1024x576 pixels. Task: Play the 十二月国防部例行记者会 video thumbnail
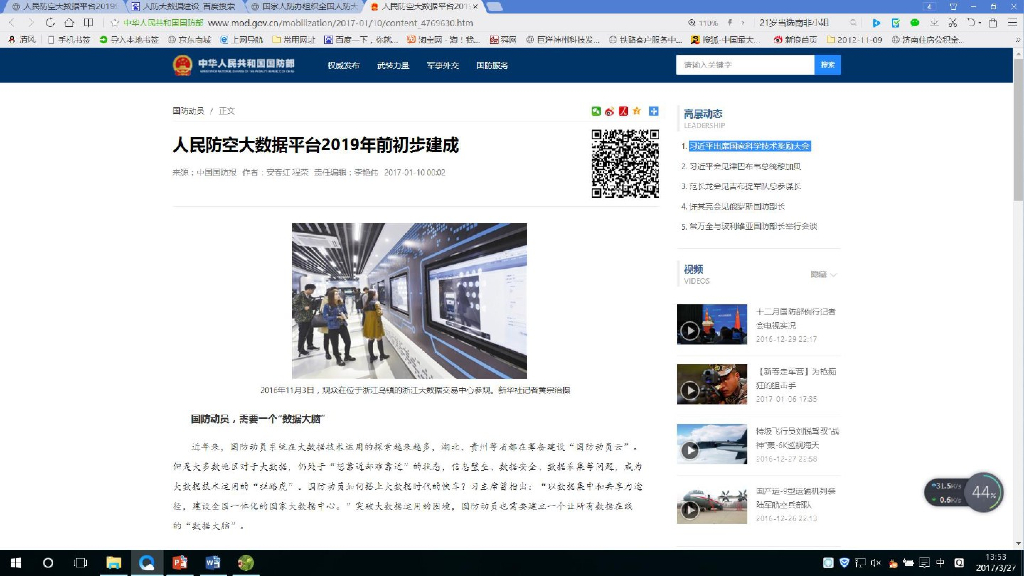pyautogui.click(x=712, y=324)
